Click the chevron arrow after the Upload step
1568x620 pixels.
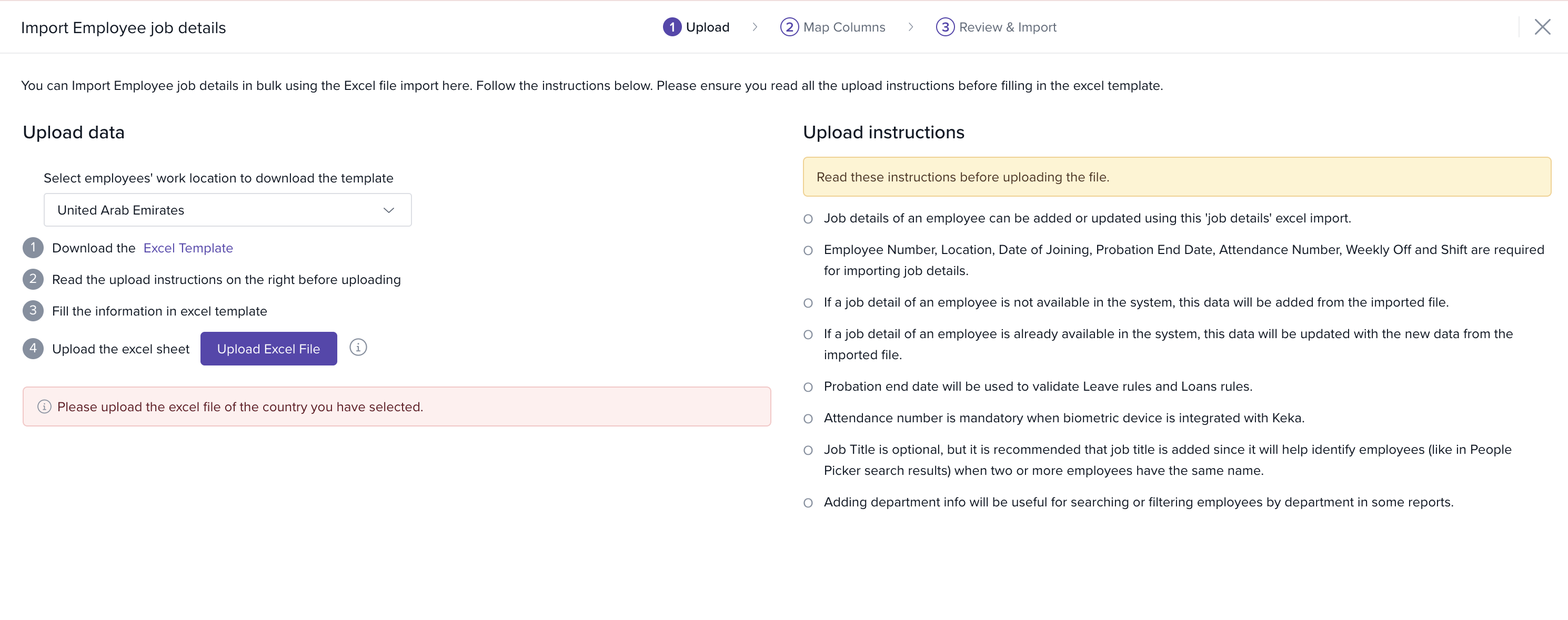(x=755, y=27)
